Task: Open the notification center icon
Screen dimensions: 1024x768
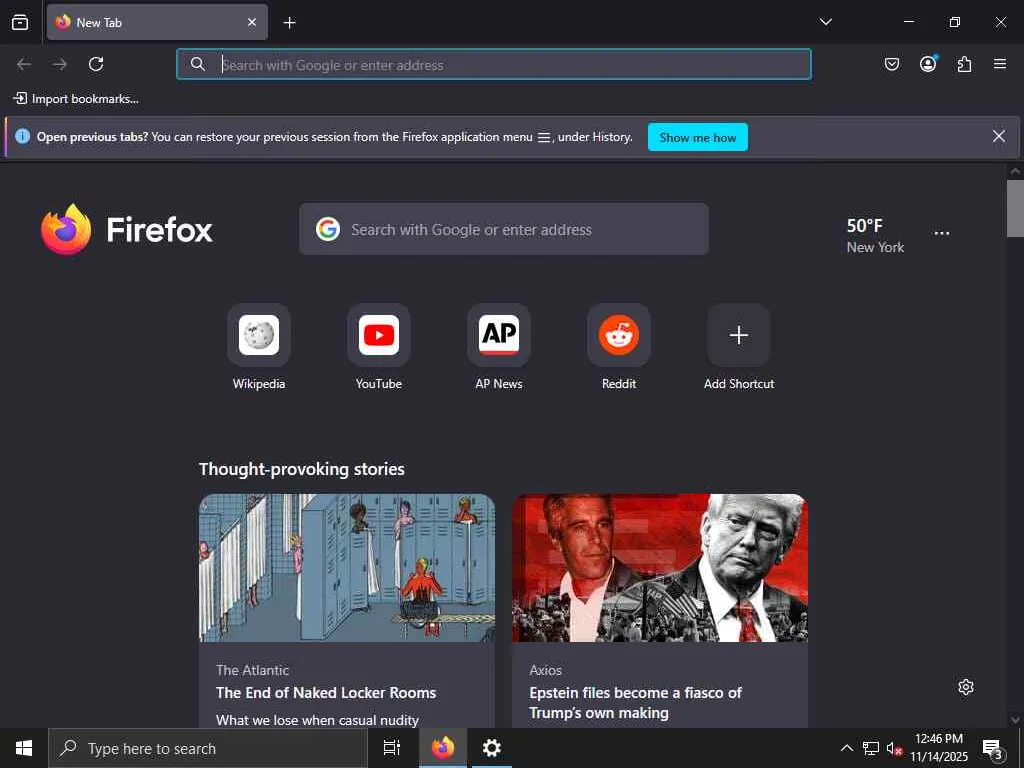Action: click(993, 748)
